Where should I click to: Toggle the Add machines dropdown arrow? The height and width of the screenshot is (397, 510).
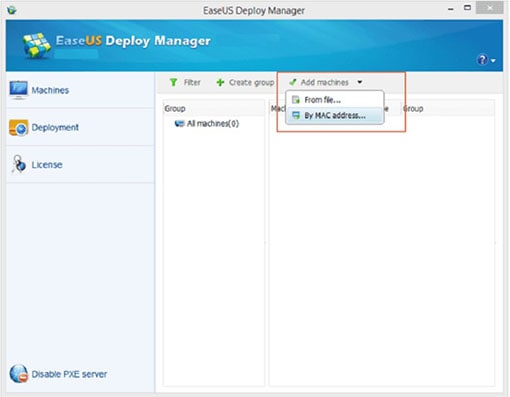click(360, 82)
